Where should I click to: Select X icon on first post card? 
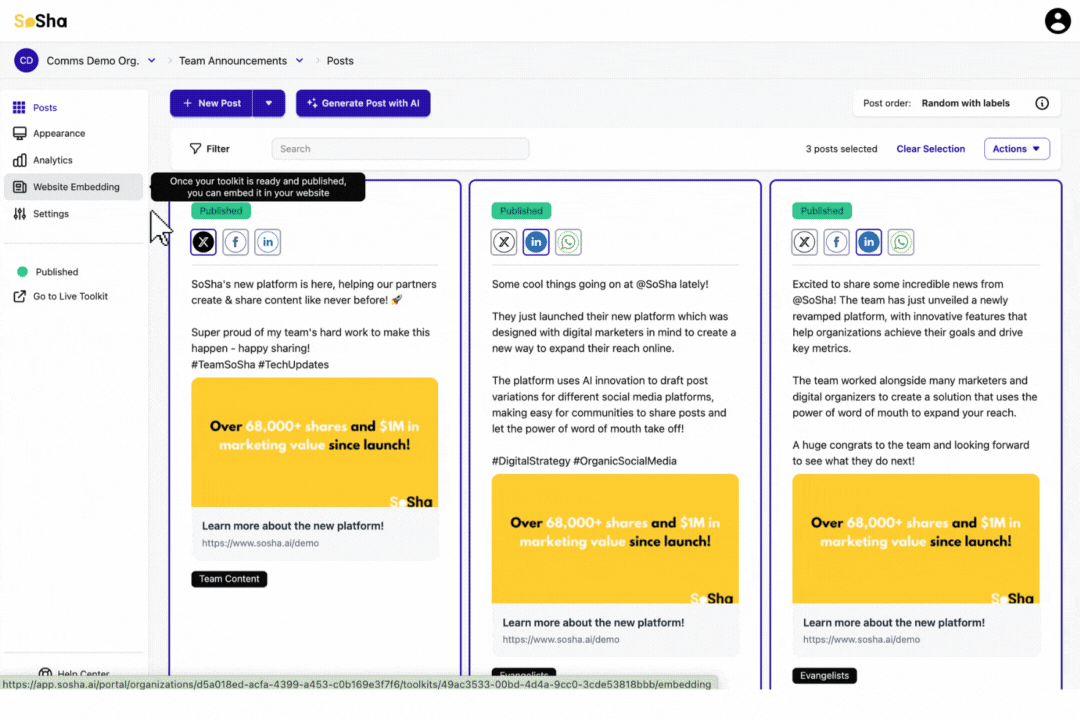[203, 242]
